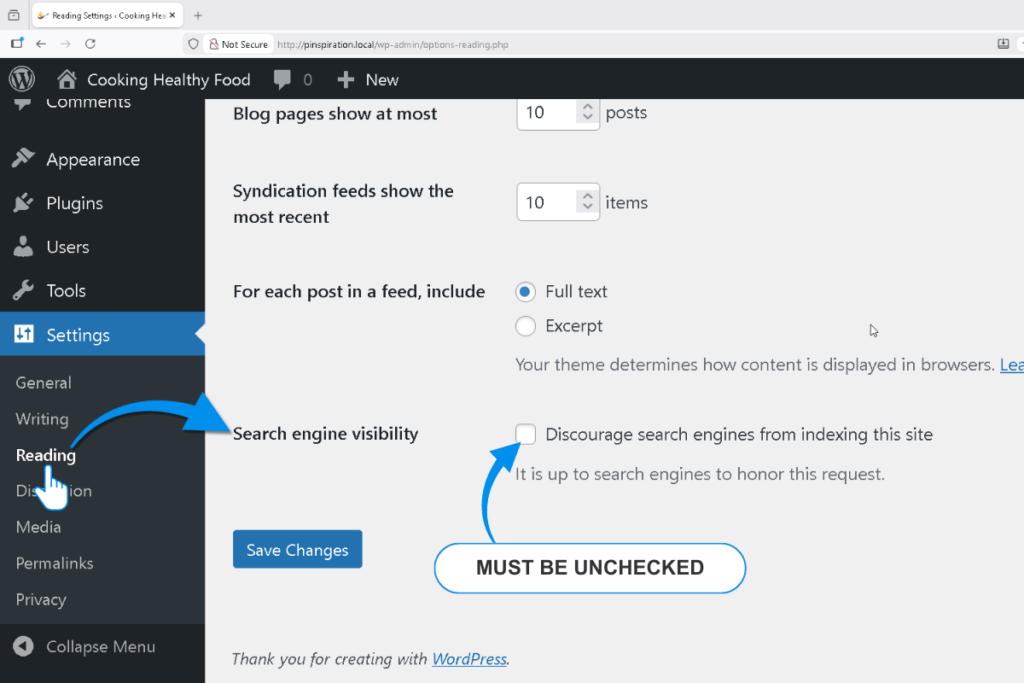Select the Appearance paintbrush icon

26,158
